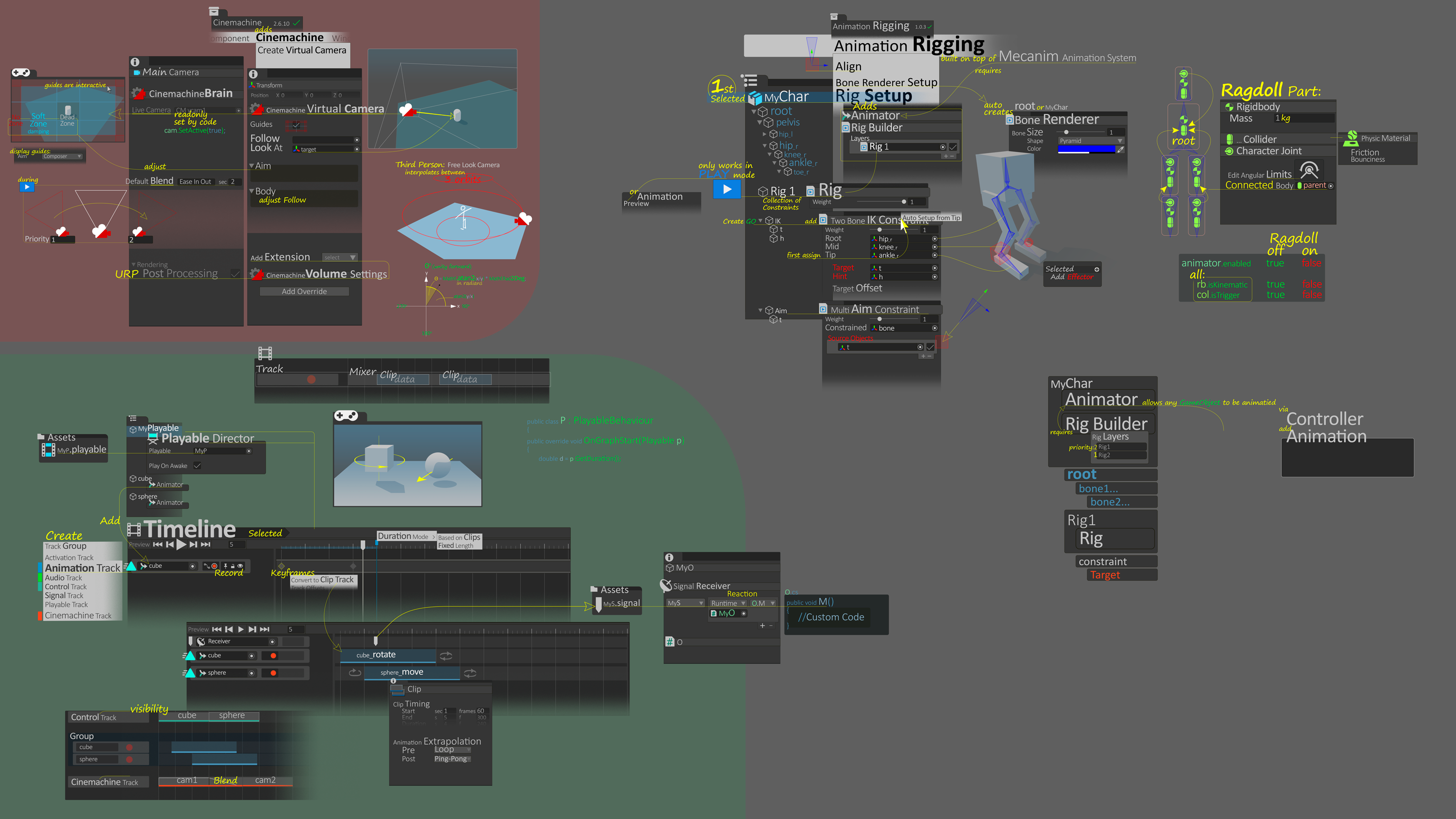Viewport: 1456px width, 819px height.
Task: Click the MyChar prefab cube icon
Action: coord(755,98)
